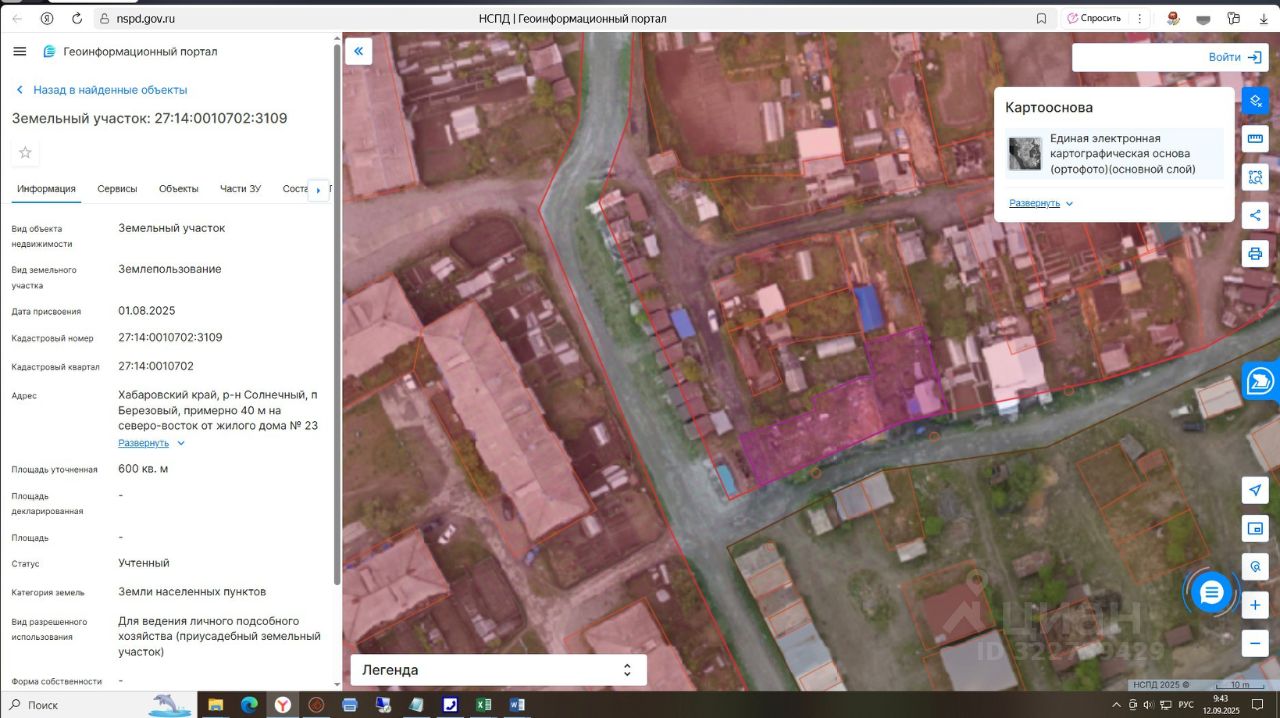The image size is (1280, 718).
Task: Open Microsoft Edge from taskbar
Action: tap(249, 705)
